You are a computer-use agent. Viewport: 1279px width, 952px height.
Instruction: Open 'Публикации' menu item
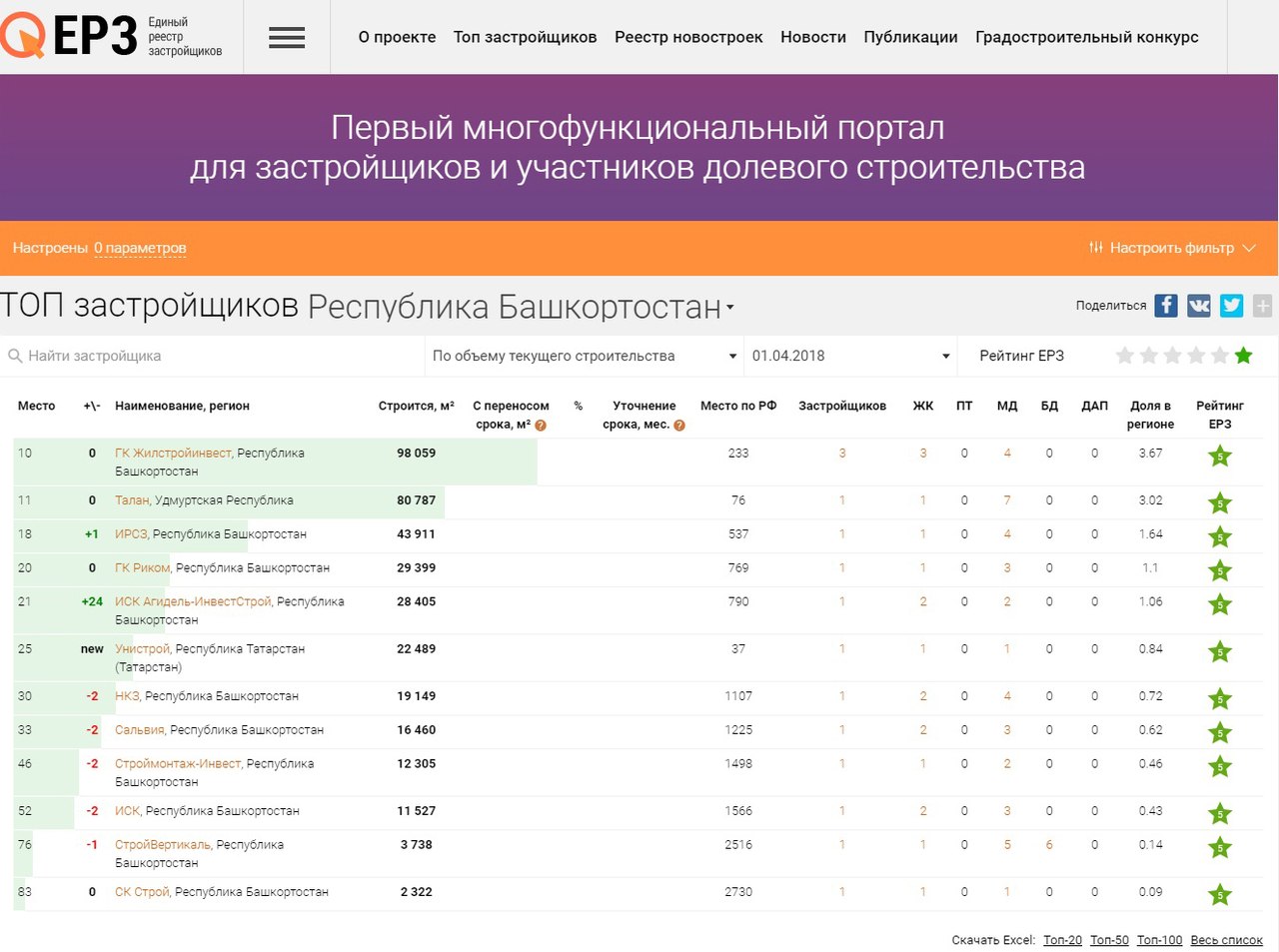(x=910, y=37)
